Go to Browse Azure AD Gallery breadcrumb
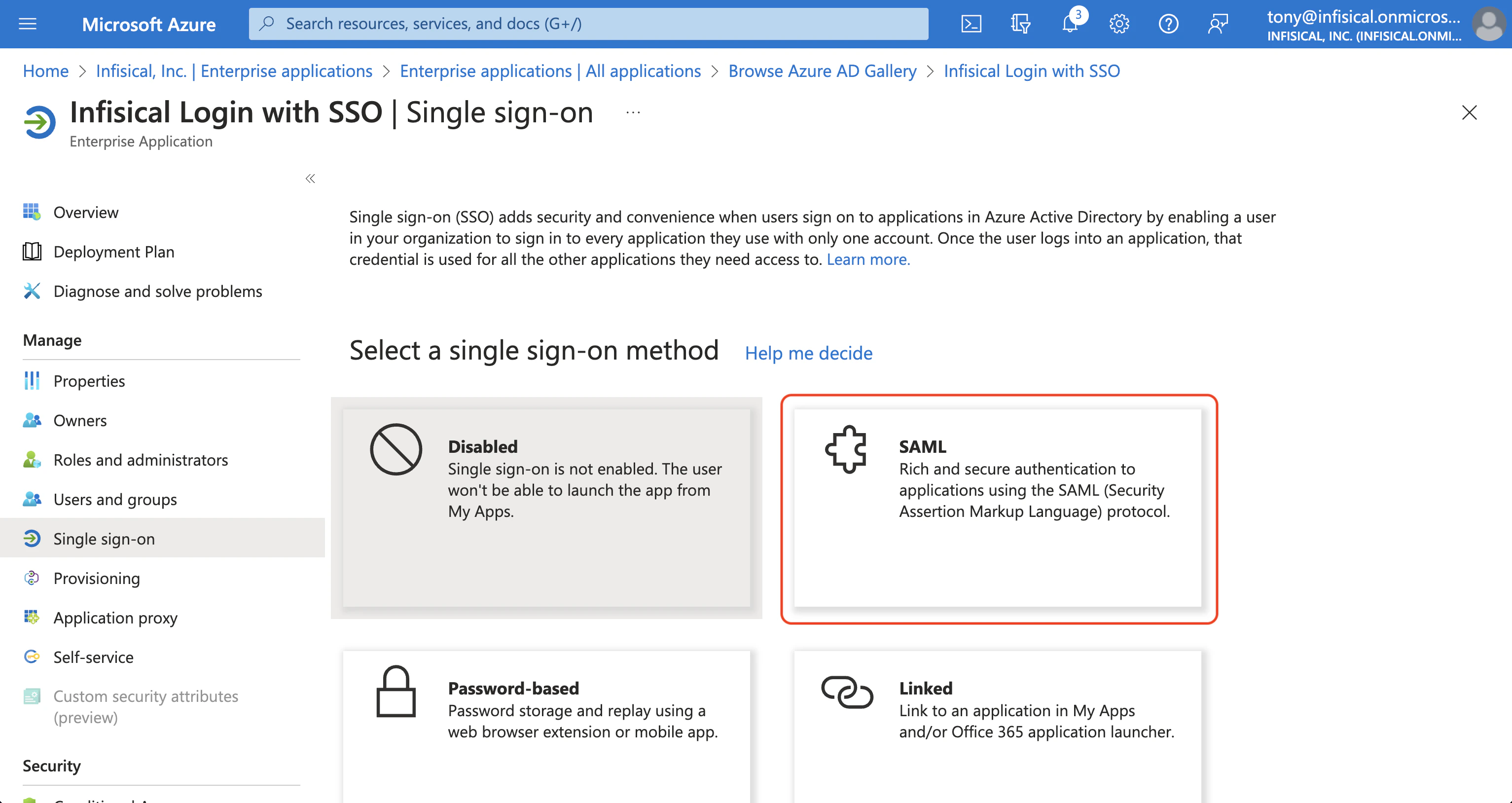 pyautogui.click(x=822, y=71)
